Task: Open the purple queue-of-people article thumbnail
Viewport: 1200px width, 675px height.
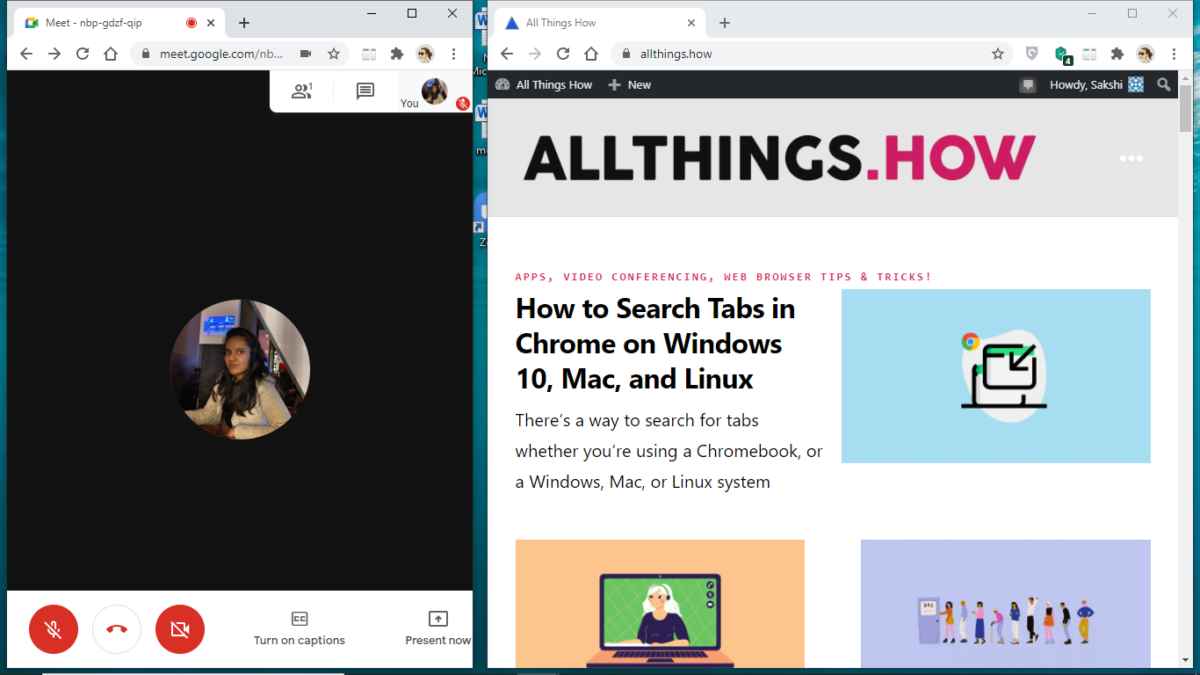Action: pyautogui.click(x=1006, y=604)
